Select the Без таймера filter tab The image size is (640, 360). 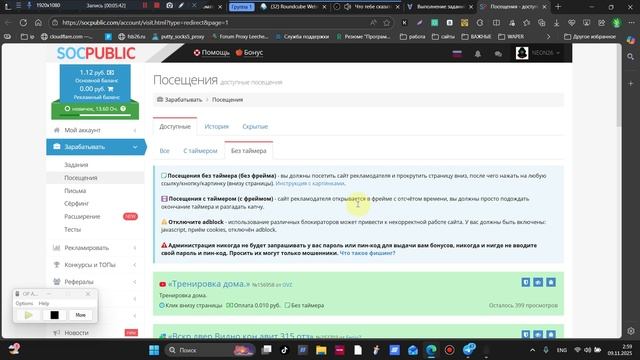click(x=249, y=151)
